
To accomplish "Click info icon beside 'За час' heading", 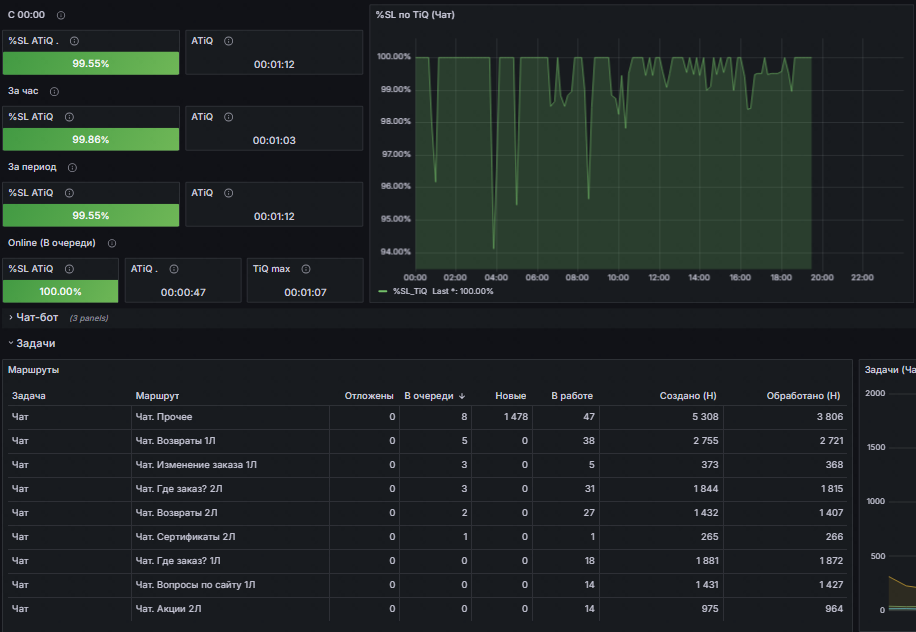I will pyautogui.click(x=54, y=92).
